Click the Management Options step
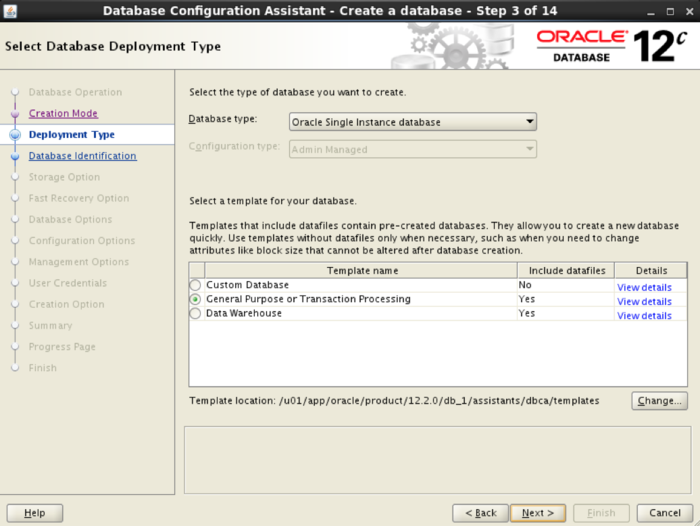This screenshot has height=526, width=700. point(79,262)
